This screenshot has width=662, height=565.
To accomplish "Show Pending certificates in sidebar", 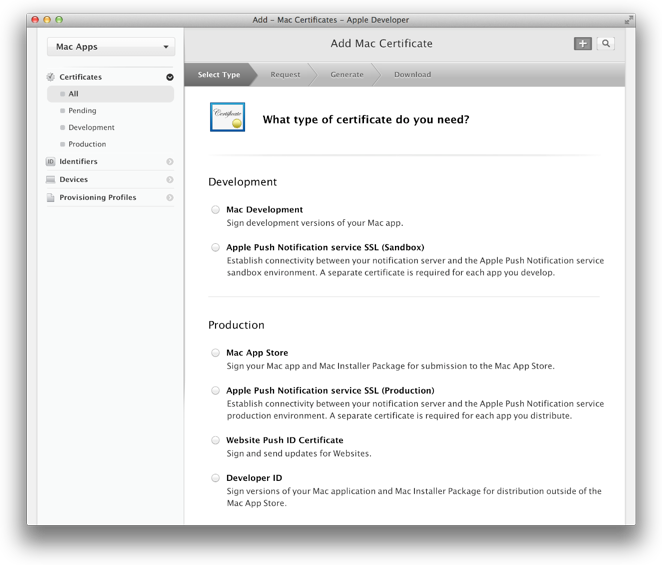I will coord(82,111).
